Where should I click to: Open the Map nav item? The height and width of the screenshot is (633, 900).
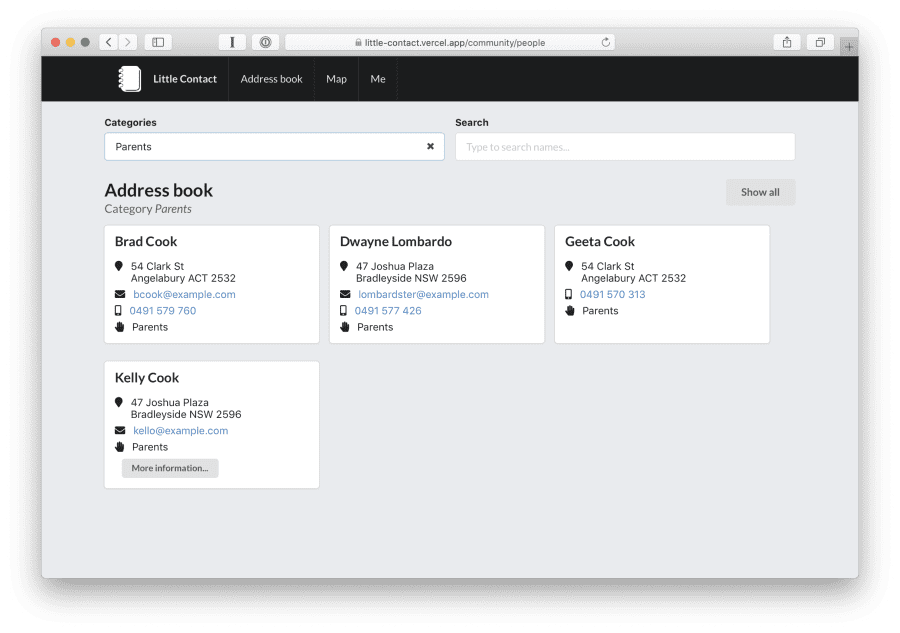[x=336, y=79]
